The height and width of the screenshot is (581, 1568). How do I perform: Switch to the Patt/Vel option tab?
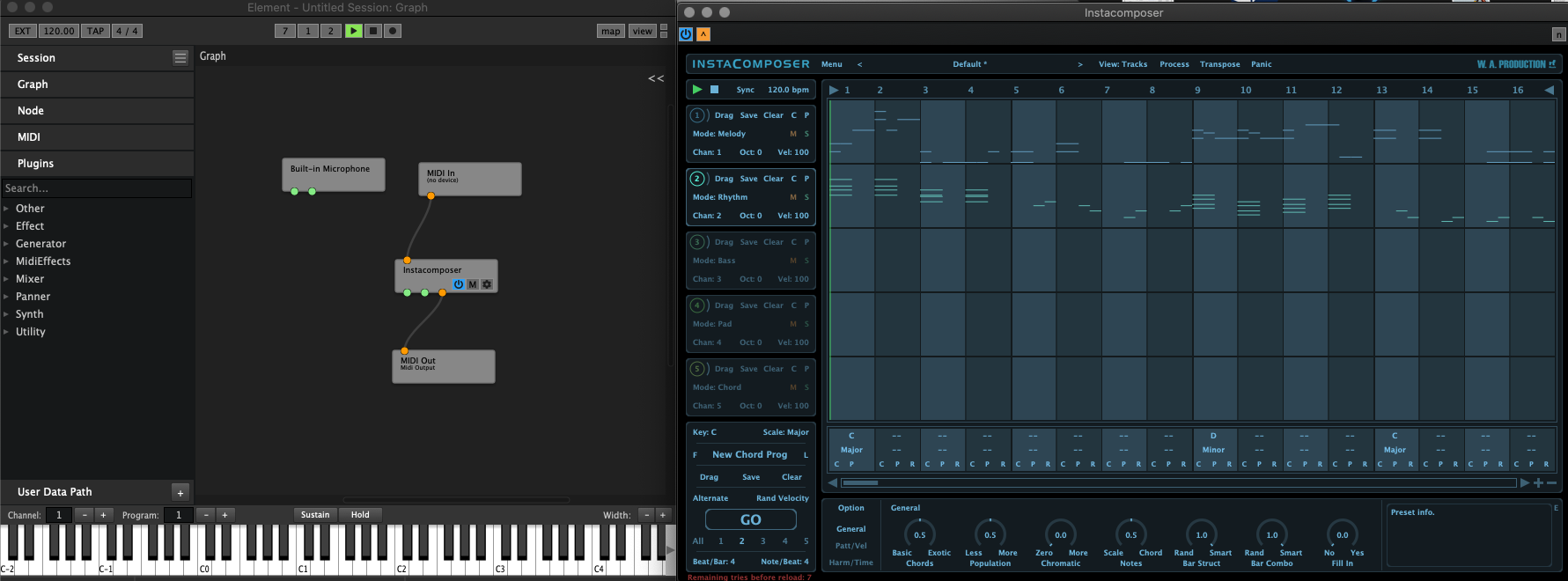click(851, 546)
